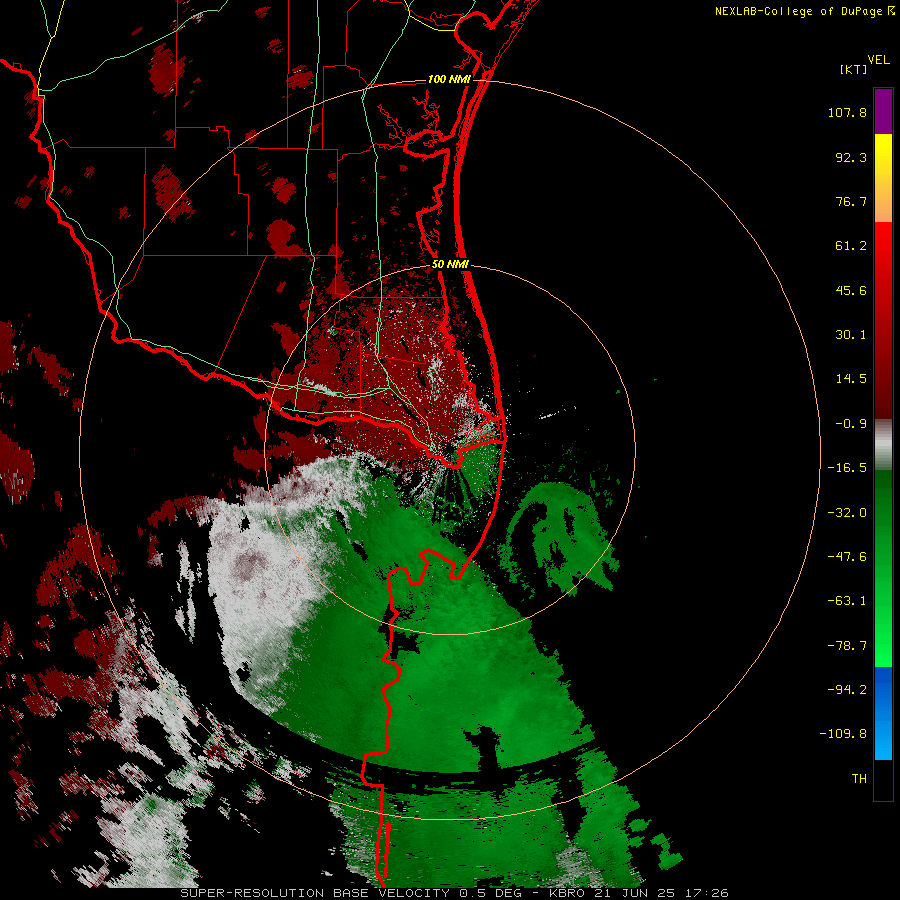Click the blue segment of velocity color bar
900x900 pixels.
pos(883,713)
